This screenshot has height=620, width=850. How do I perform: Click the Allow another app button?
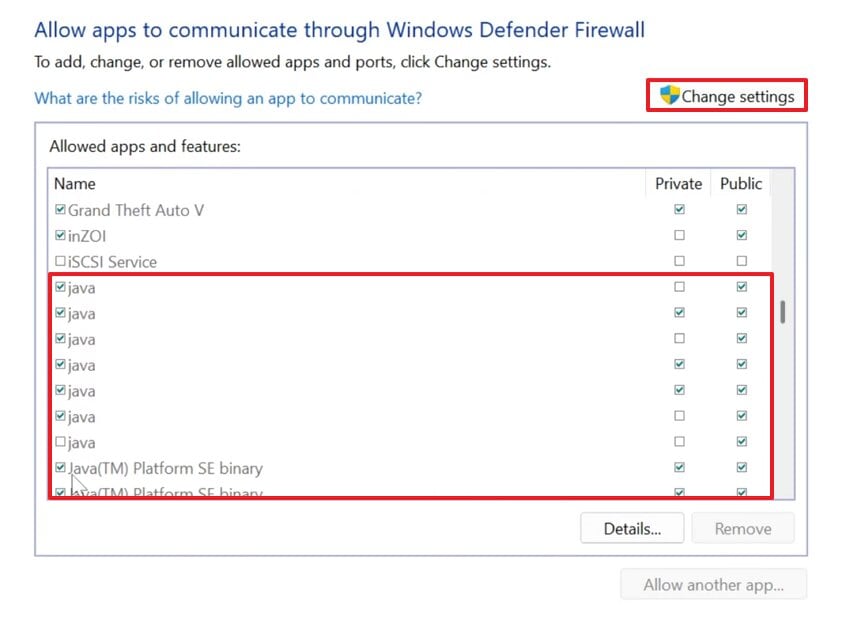[x=713, y=584]
